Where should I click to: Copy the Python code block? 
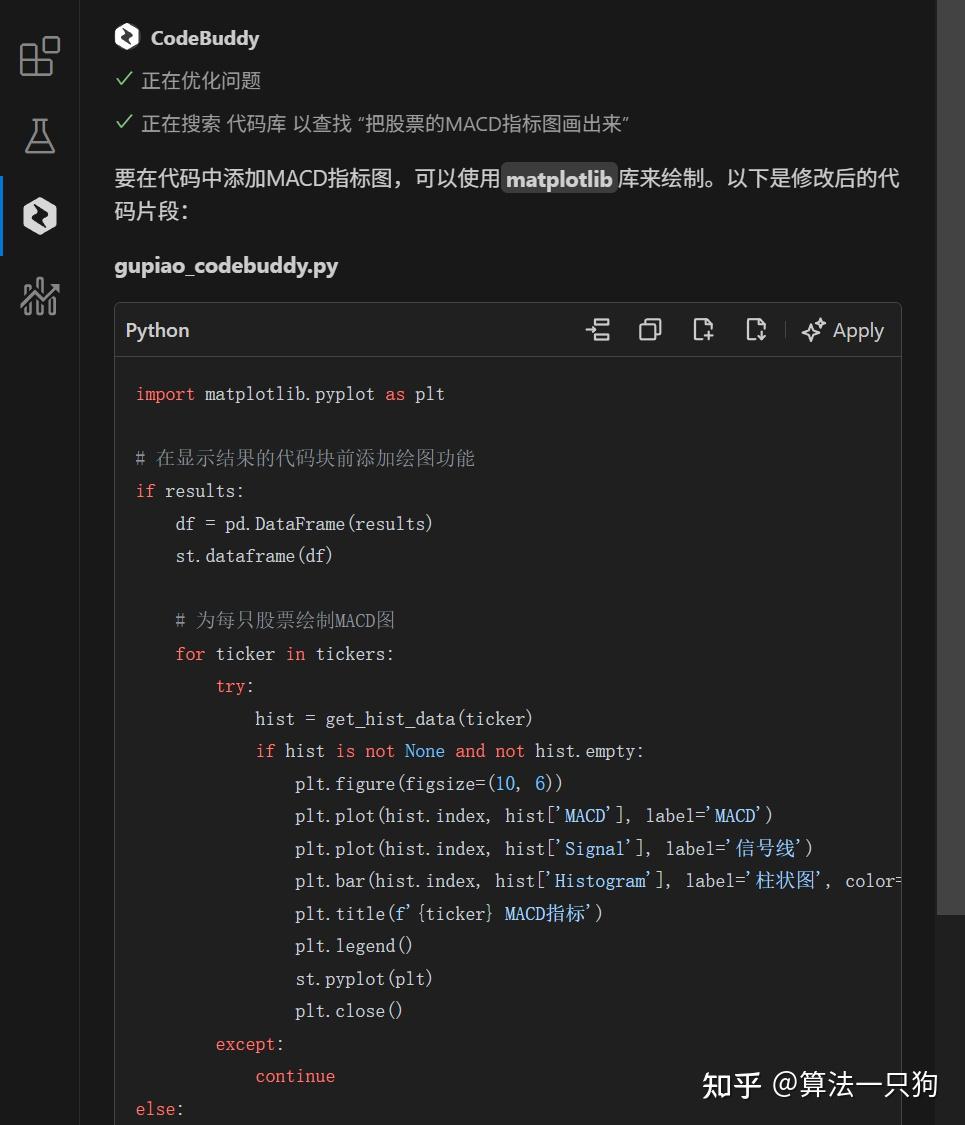(650, 330)
